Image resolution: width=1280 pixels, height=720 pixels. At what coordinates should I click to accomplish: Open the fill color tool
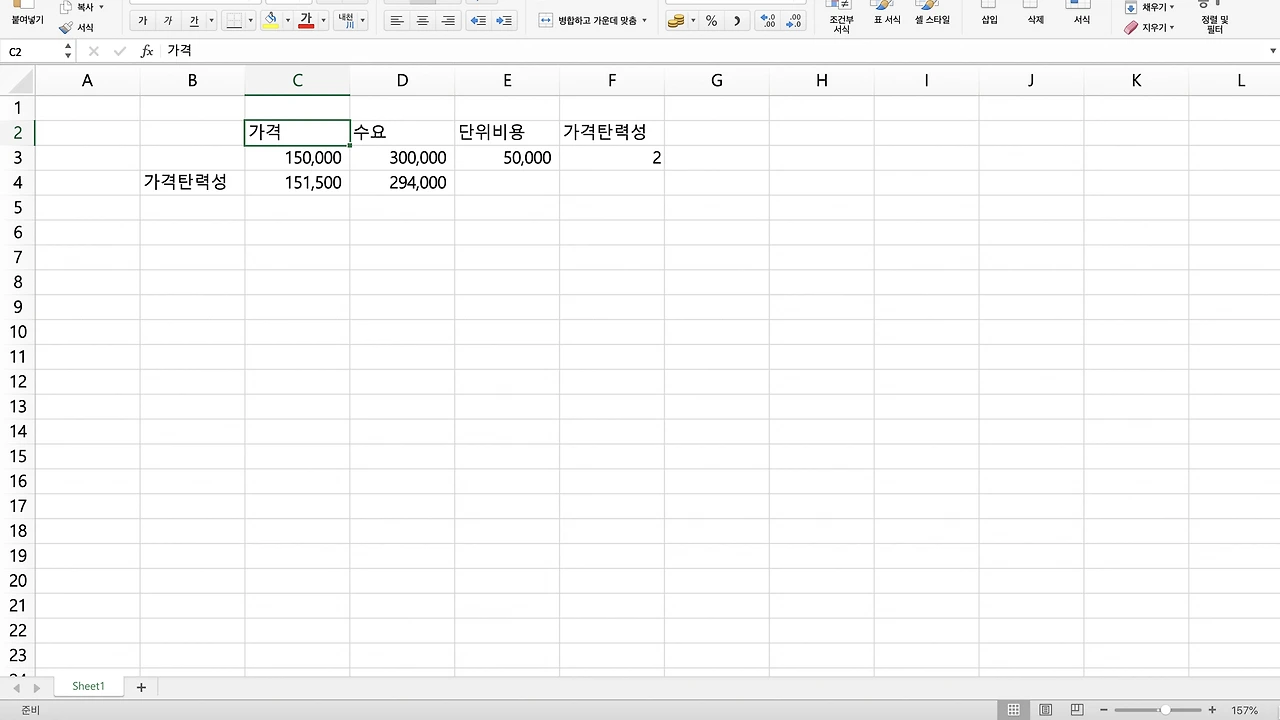[270, 20]
